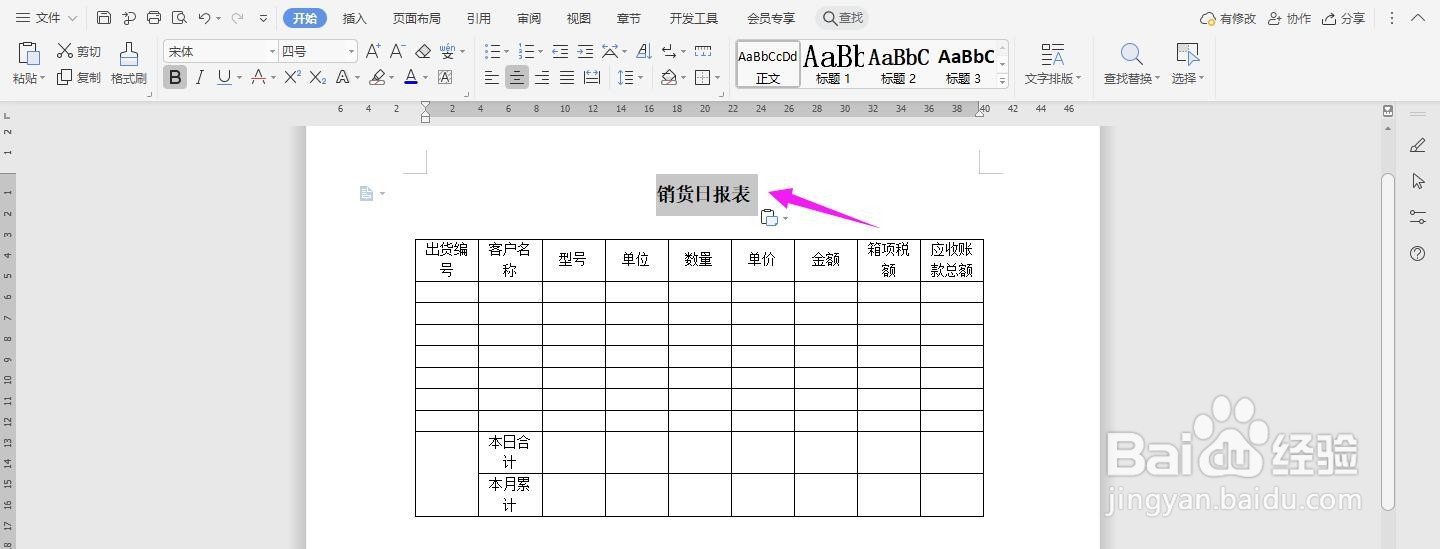1440x549 pixels.
Task: Undo the last action
Action: [204, 18]
